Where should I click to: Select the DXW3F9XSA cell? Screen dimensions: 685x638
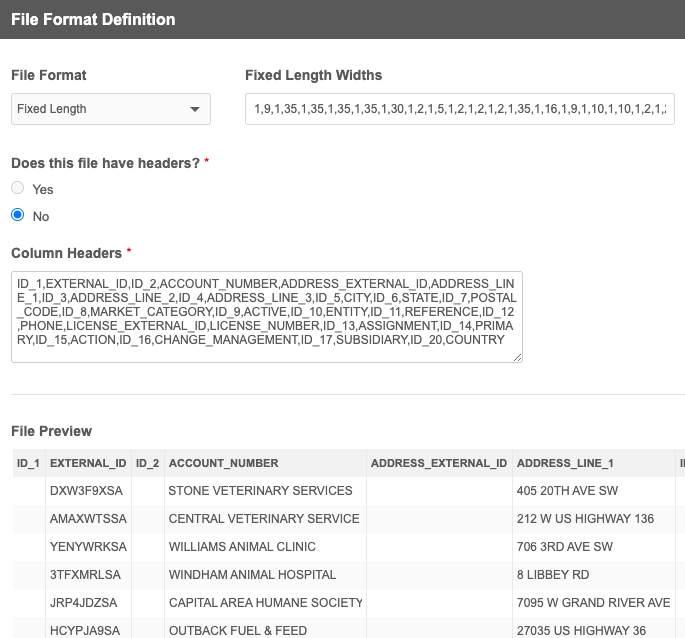pyautogui.click(x=86, y=491)
